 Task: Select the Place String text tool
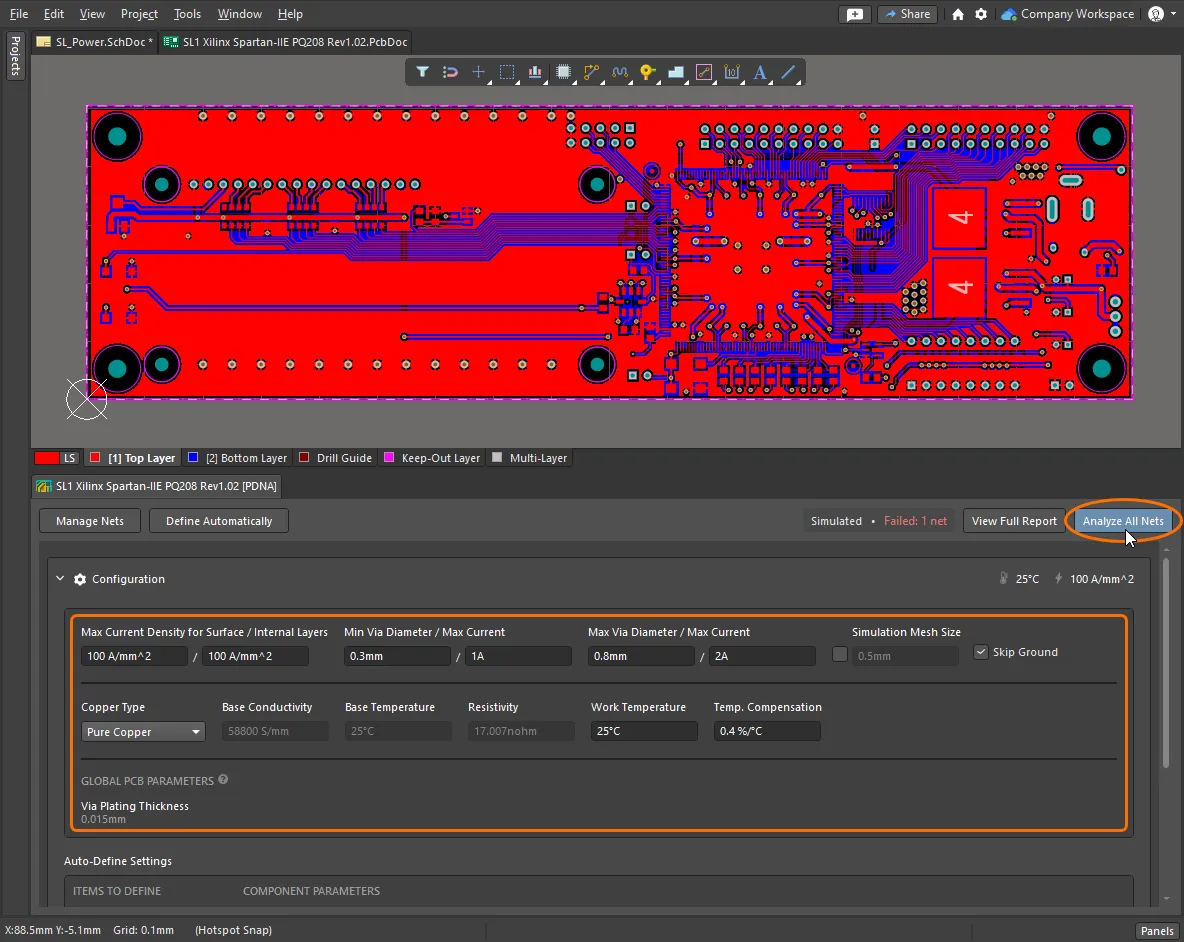click(x=760, y=72)
